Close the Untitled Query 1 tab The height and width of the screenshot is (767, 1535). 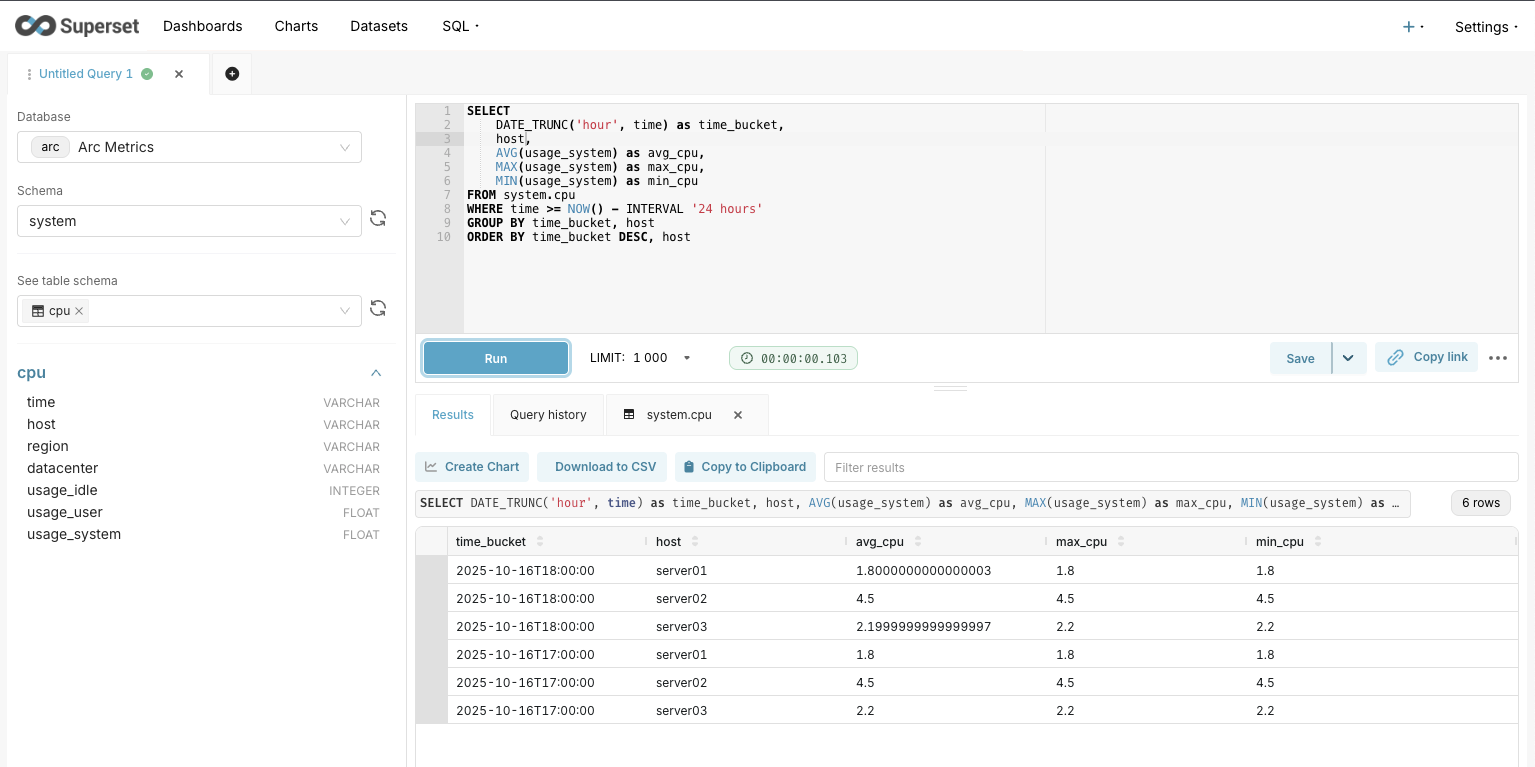point(179,74)
